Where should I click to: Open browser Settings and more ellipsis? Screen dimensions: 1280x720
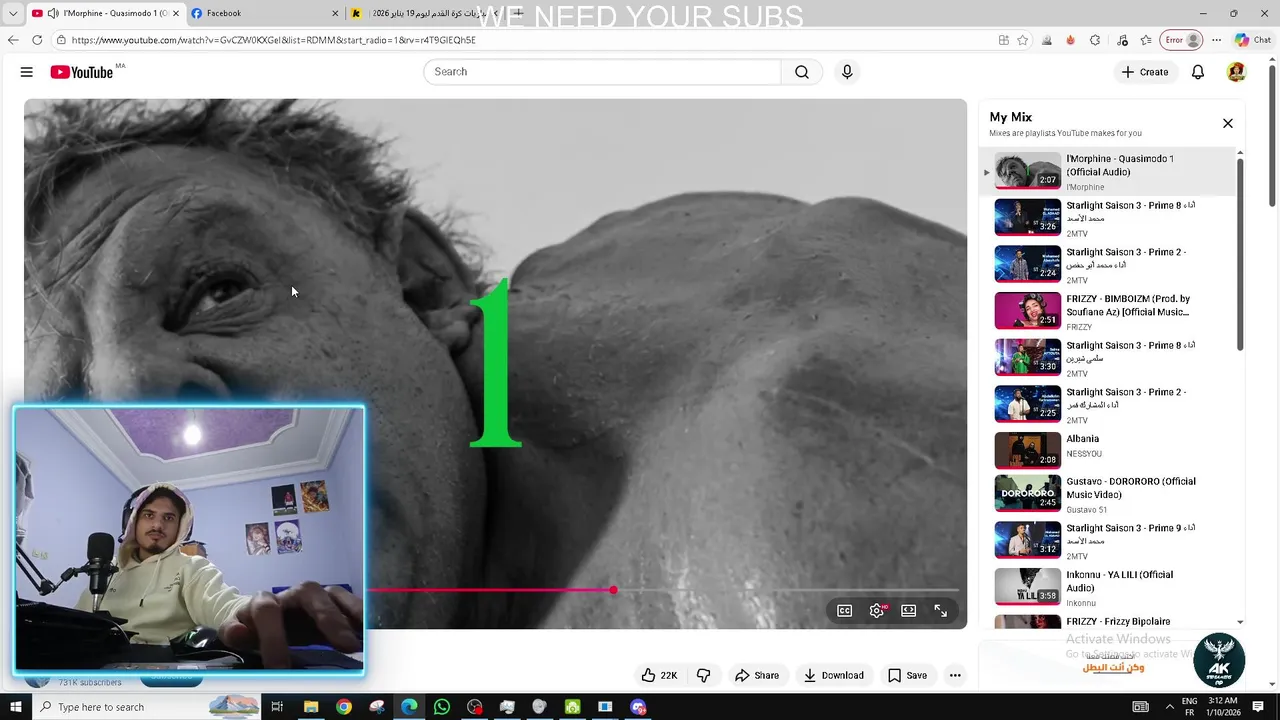click(x=1216, y=40)
